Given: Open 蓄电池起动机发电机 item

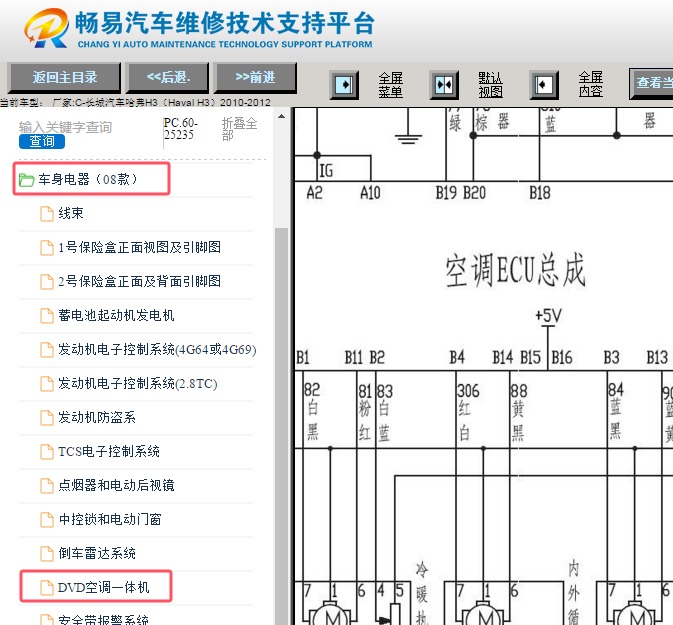Looking at the screenshot, I should click(116, 315).
